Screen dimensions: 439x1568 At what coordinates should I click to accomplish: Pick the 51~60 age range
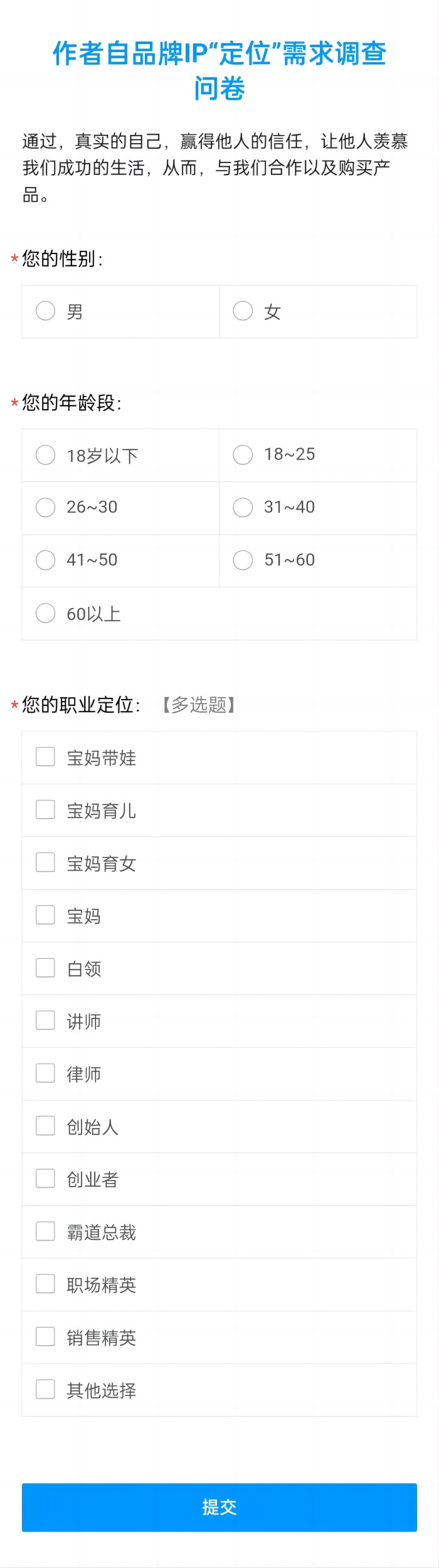click(243, 560)
